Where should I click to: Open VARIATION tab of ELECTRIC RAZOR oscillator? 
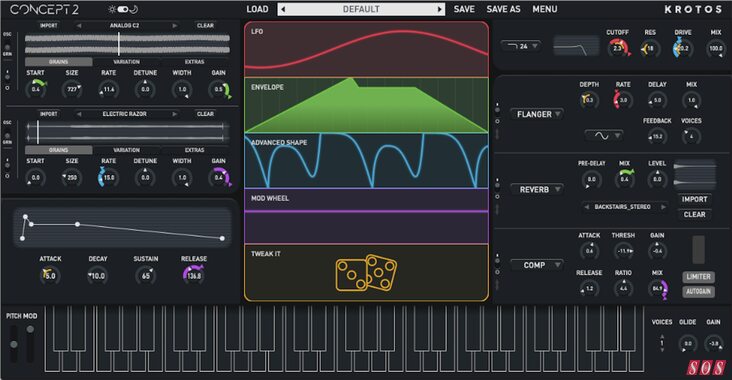127,150
